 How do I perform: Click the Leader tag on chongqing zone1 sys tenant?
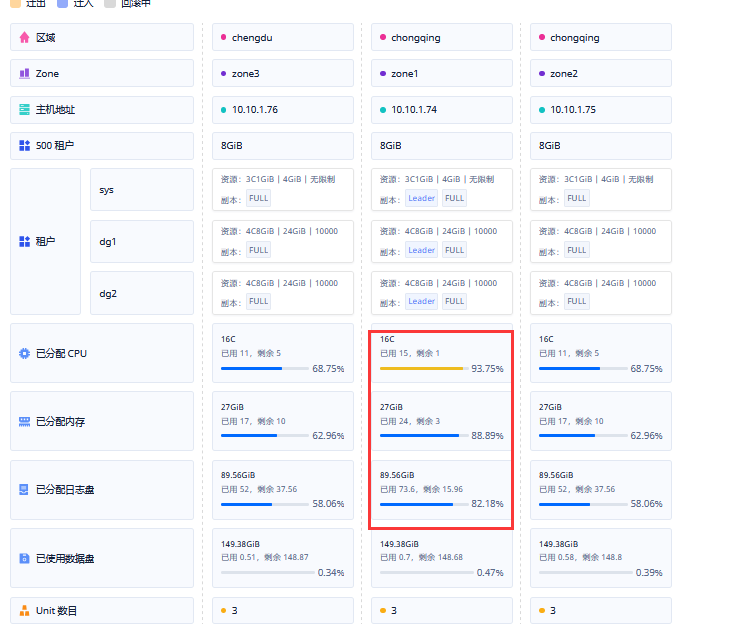pyautogui.click(x=421, y=198)
